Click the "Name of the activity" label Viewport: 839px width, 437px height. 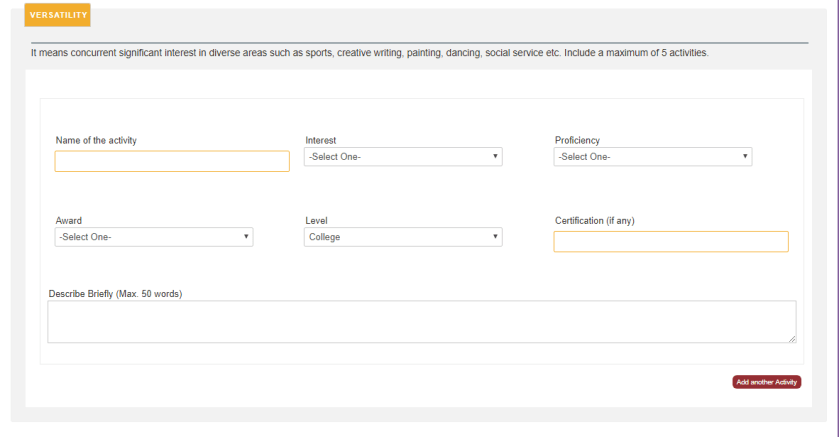pyautogui.click(x=96, y=141)
